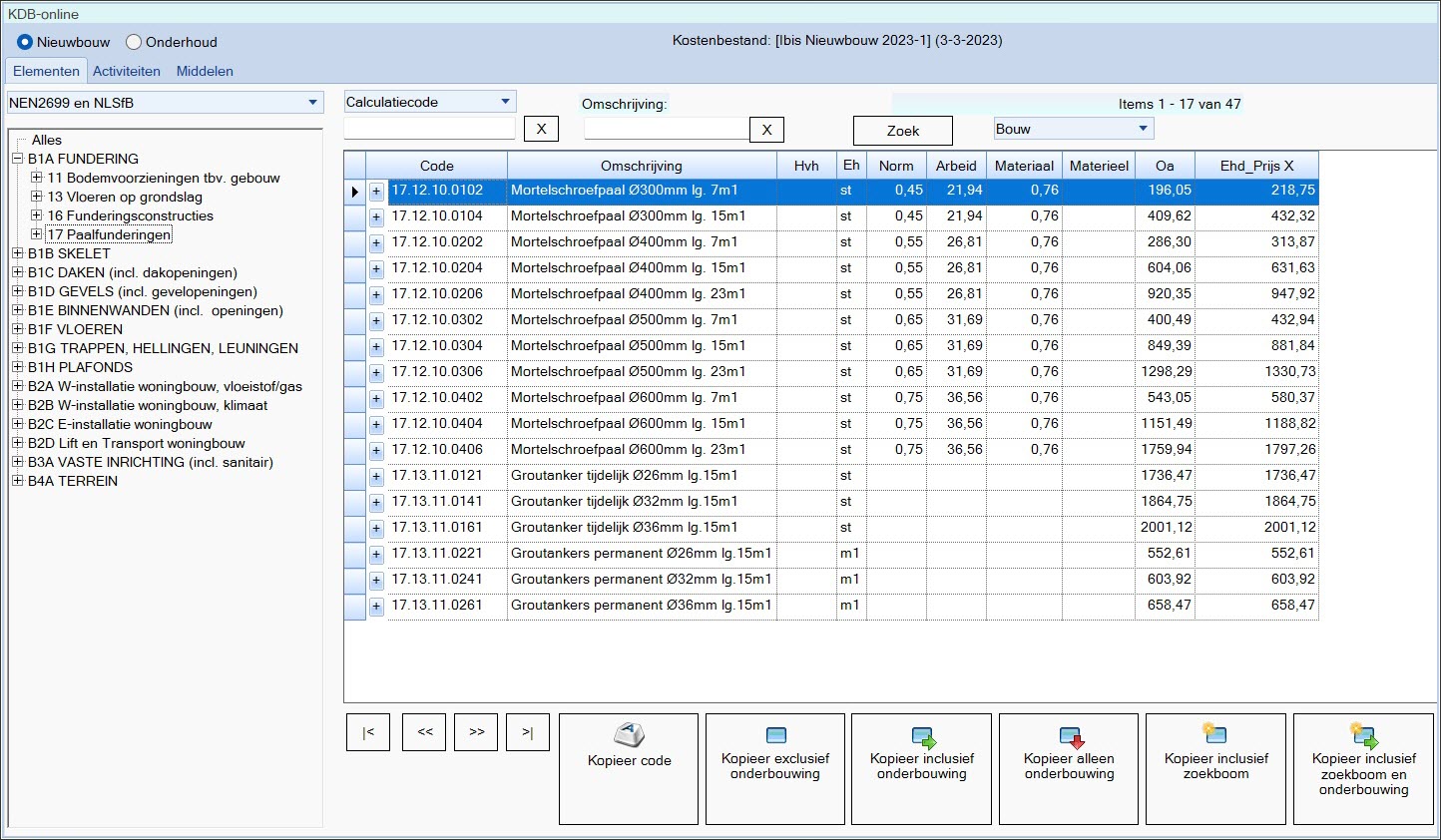Open the NEN2699 en NLSfB dropdown
The image size is (1441, 840).
313,103
